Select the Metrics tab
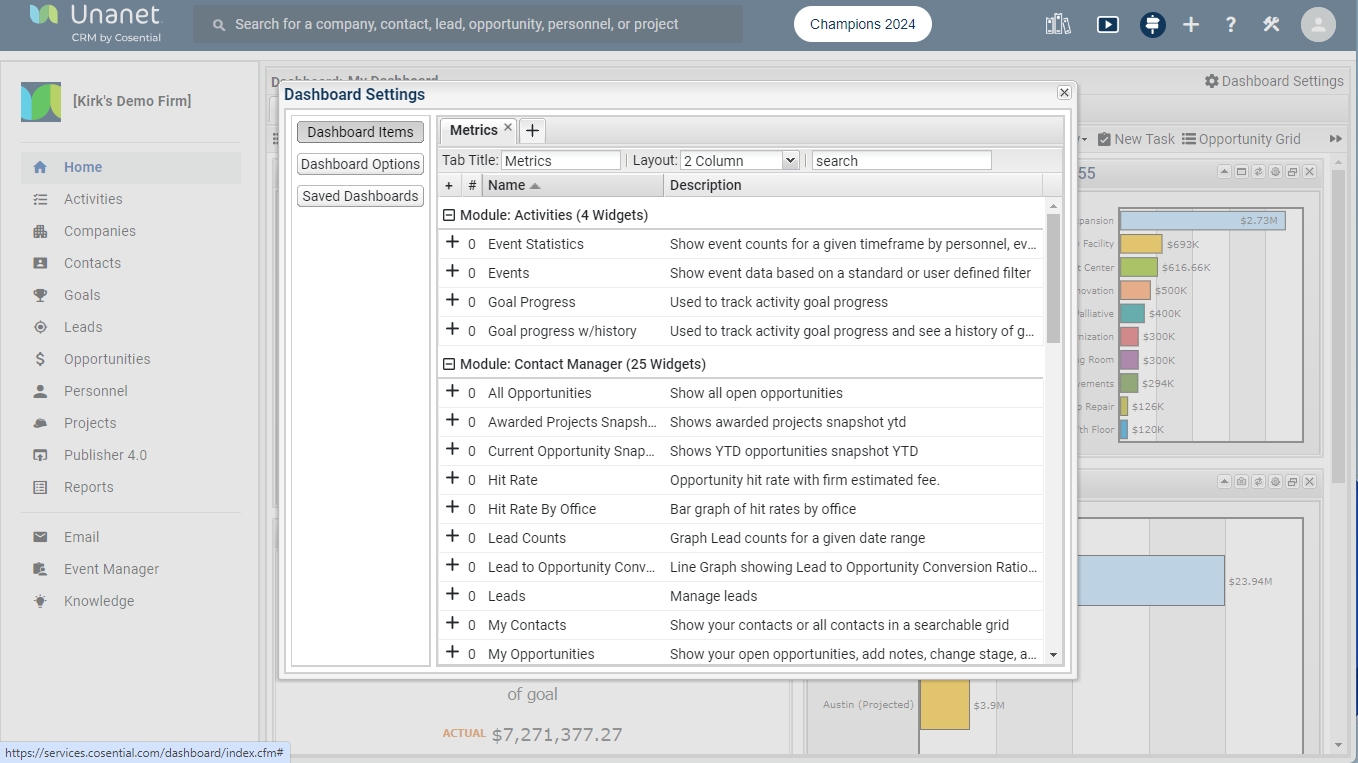Viewport: 1358px width, 763px height. pyautogui.click(x=473, y=130)
